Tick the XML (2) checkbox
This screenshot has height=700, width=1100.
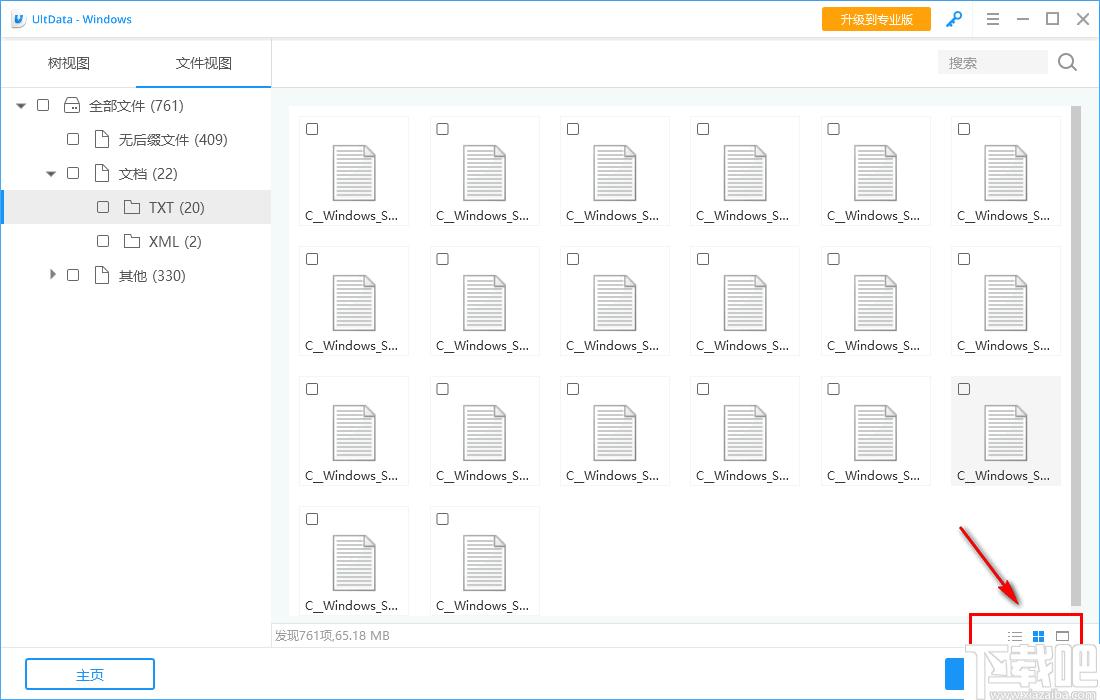coord(103,241)
